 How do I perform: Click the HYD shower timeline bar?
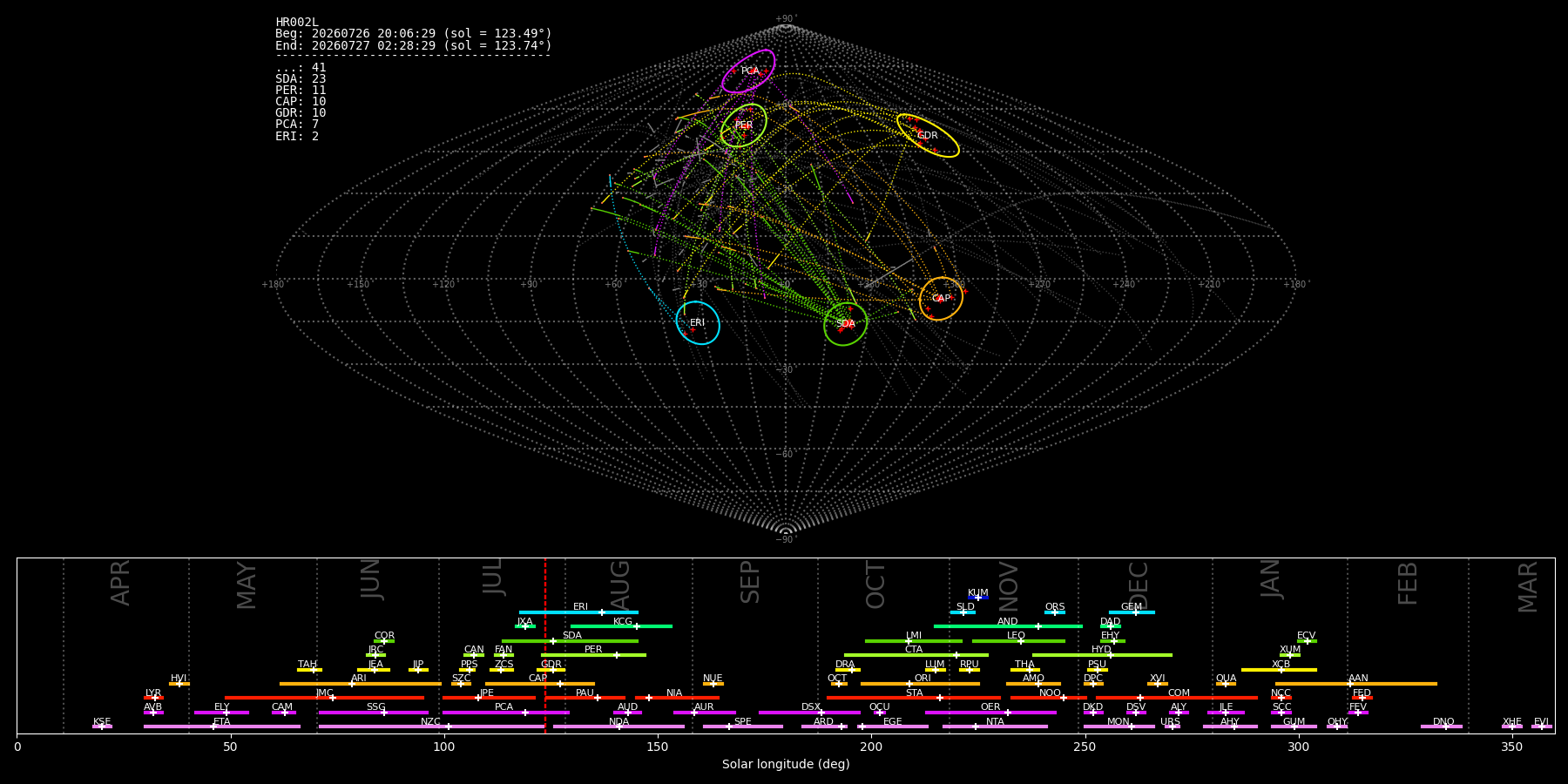pos(1102,655)
